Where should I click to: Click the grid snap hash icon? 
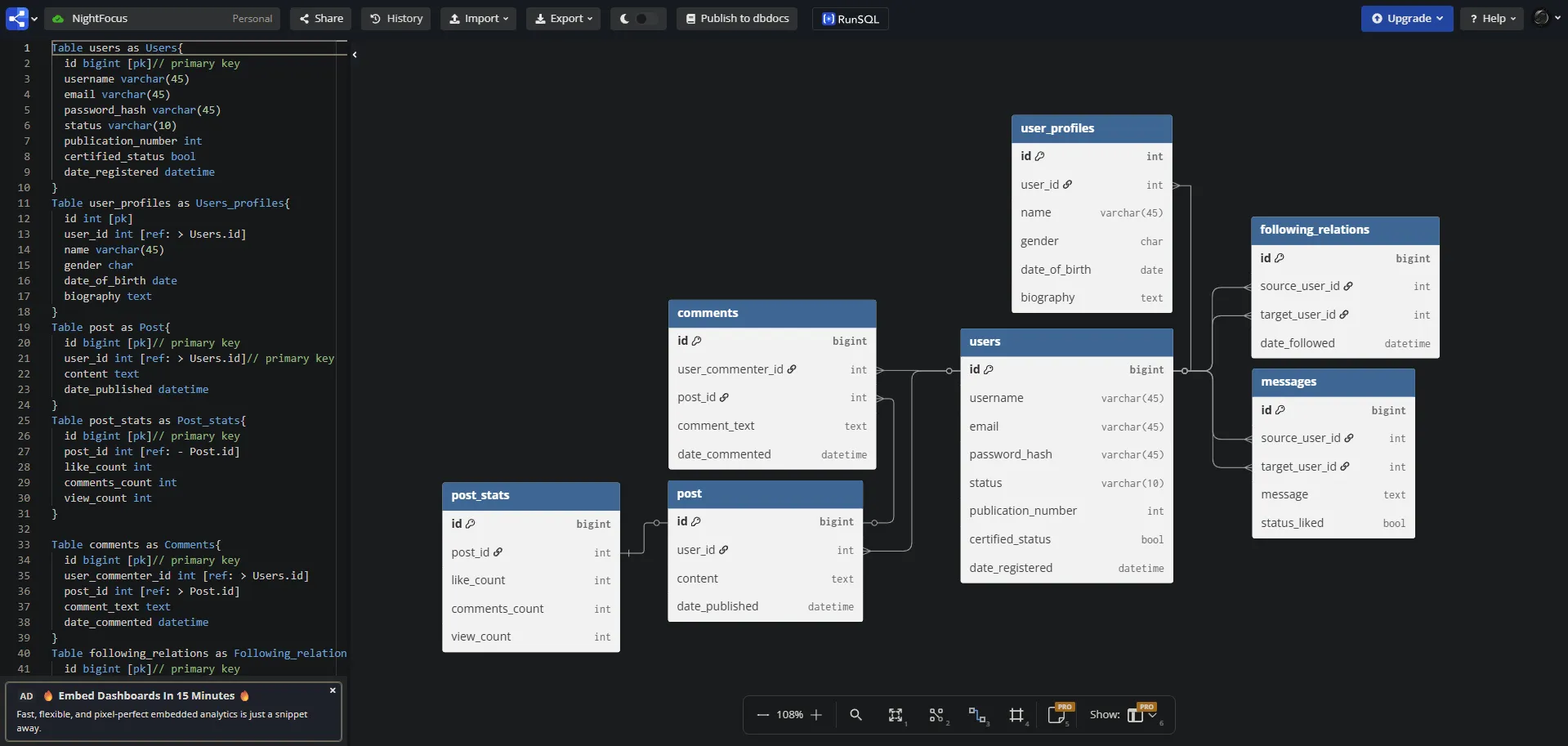pos(1016,715)
